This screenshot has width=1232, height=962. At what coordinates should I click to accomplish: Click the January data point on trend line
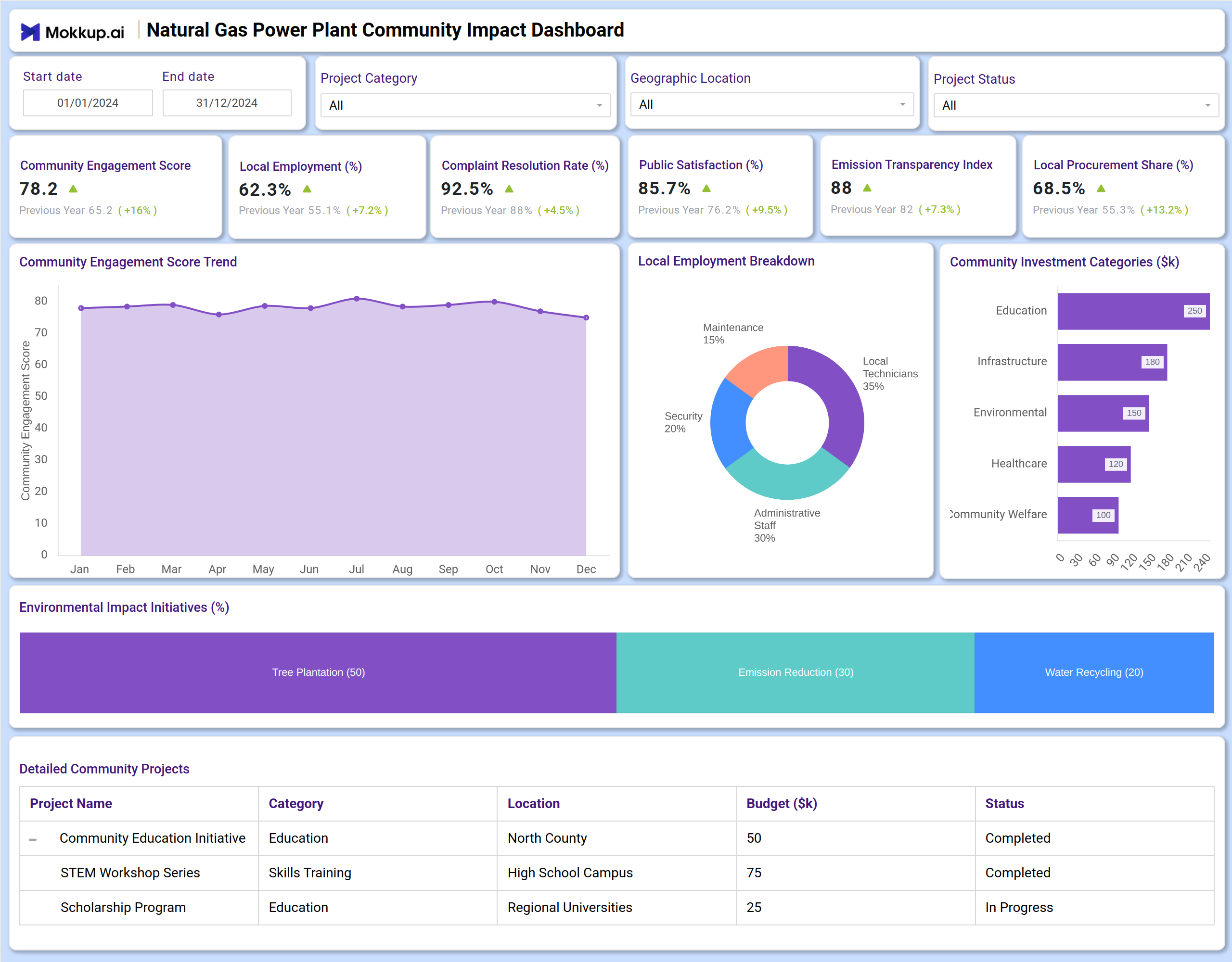coord(81,308)
